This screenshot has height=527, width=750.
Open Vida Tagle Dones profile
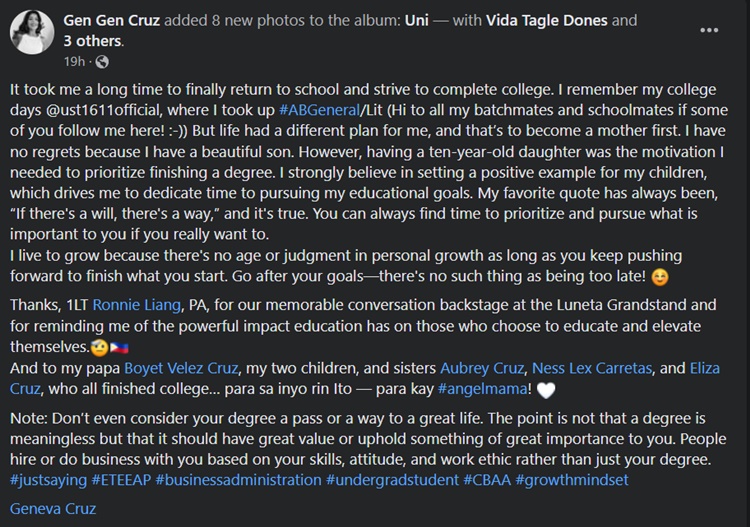click(547, 21)
